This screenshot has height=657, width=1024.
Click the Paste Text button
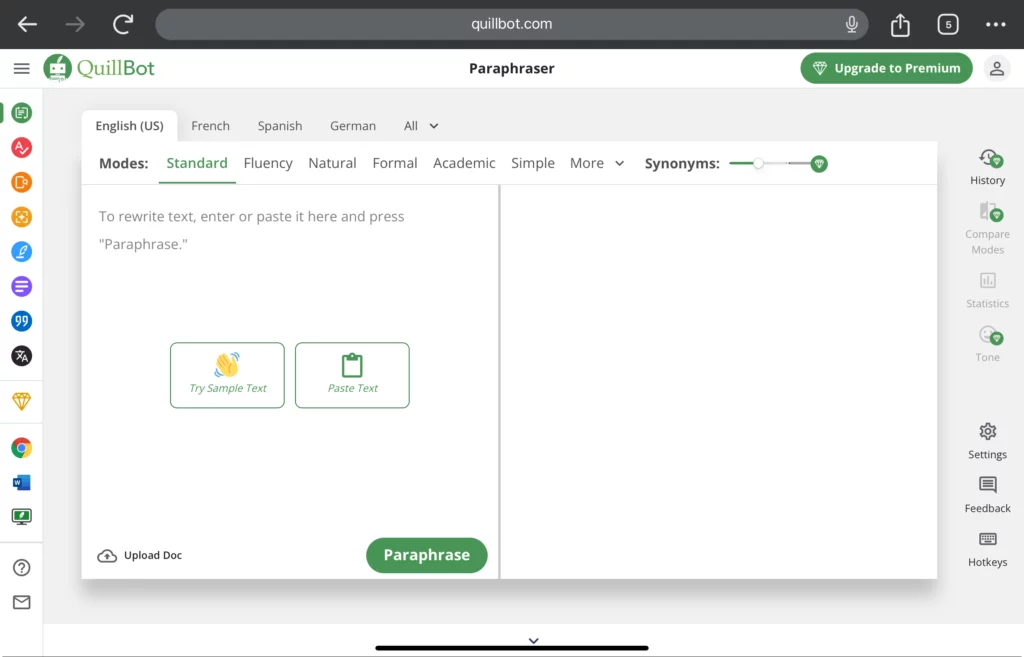pos(352,376)
